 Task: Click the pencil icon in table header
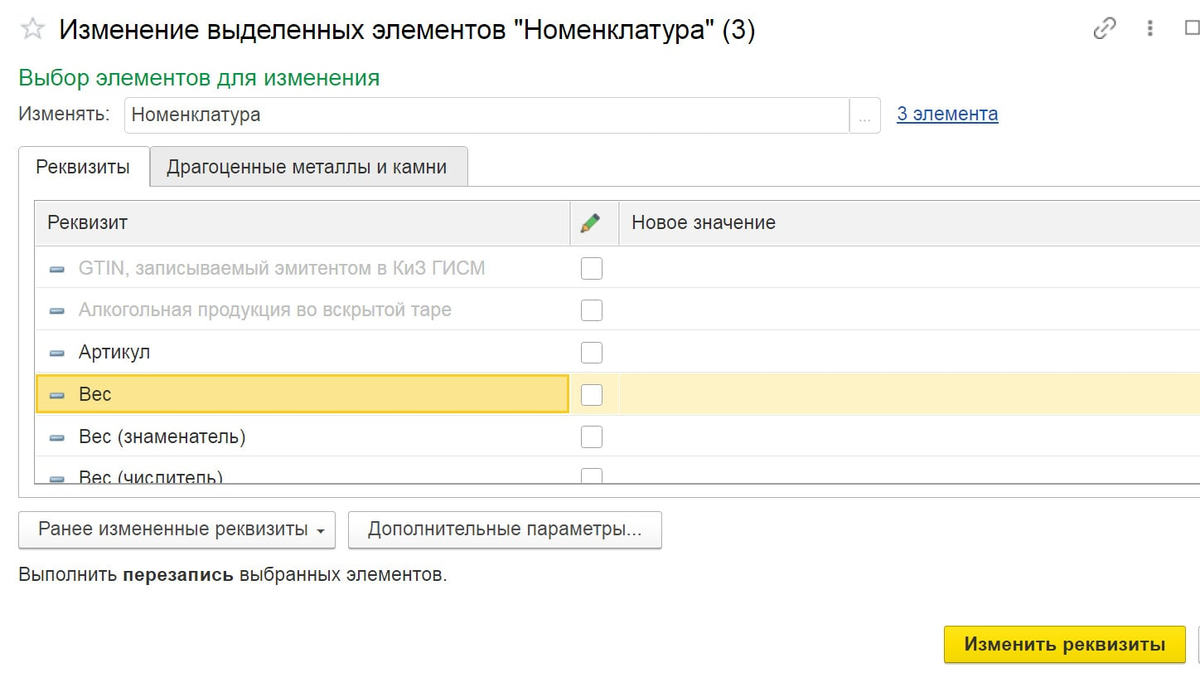coord(592,222)
